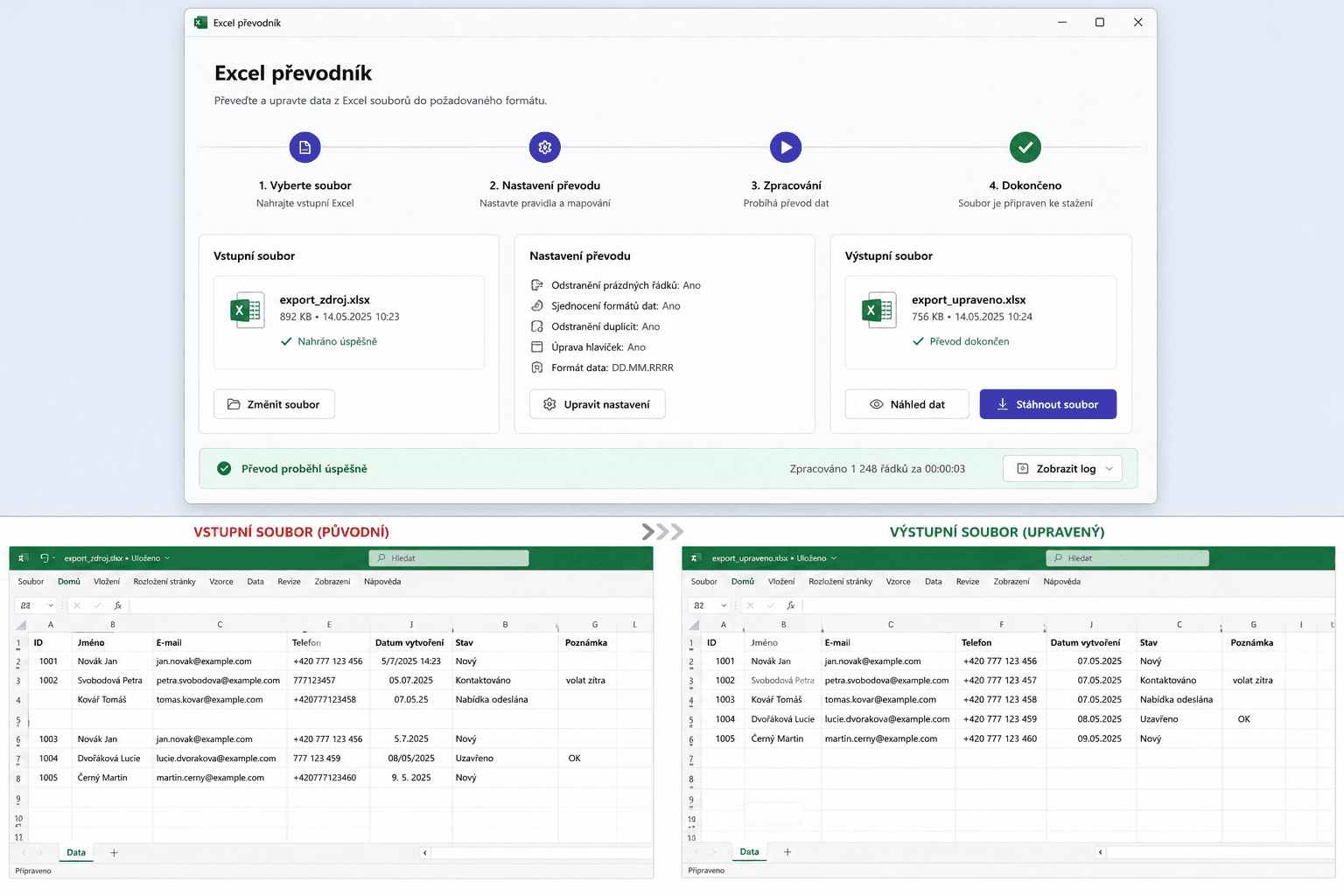
Task: Click the Excel app icon in title bar
Action: point(200,23)
